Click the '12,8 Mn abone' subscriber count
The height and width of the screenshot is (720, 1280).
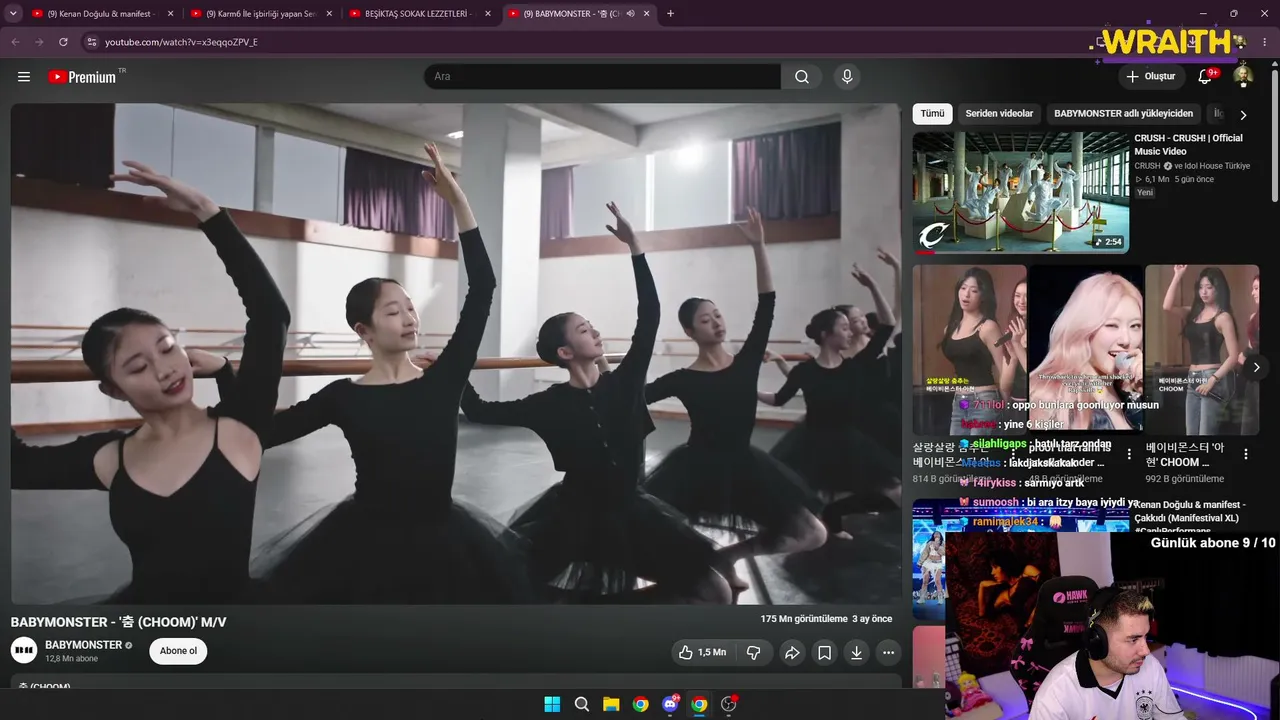[x=72, y=659]
